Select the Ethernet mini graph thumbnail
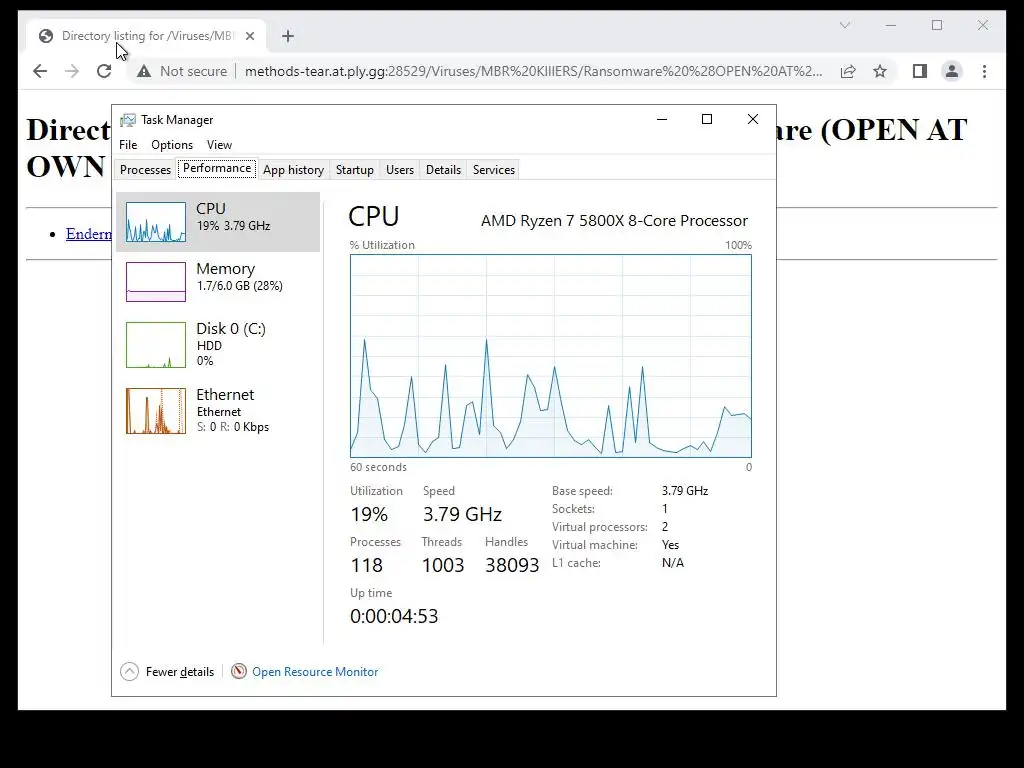The image size is (1024, 768). click(x=155, y=411)
